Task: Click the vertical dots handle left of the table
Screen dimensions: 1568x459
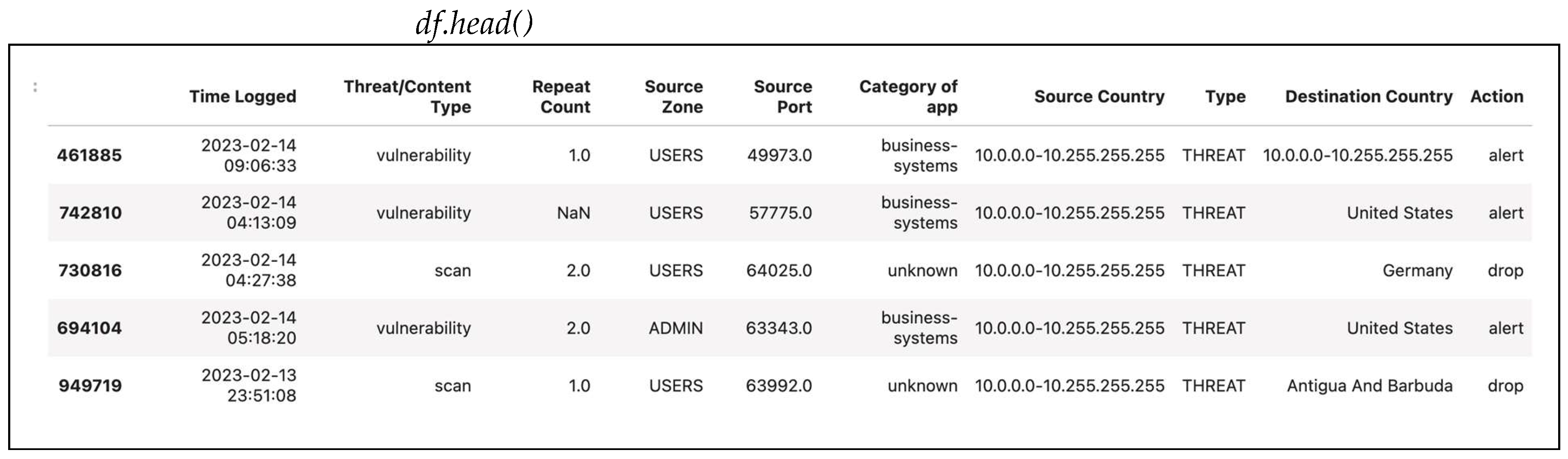Action: click(35, 88)
